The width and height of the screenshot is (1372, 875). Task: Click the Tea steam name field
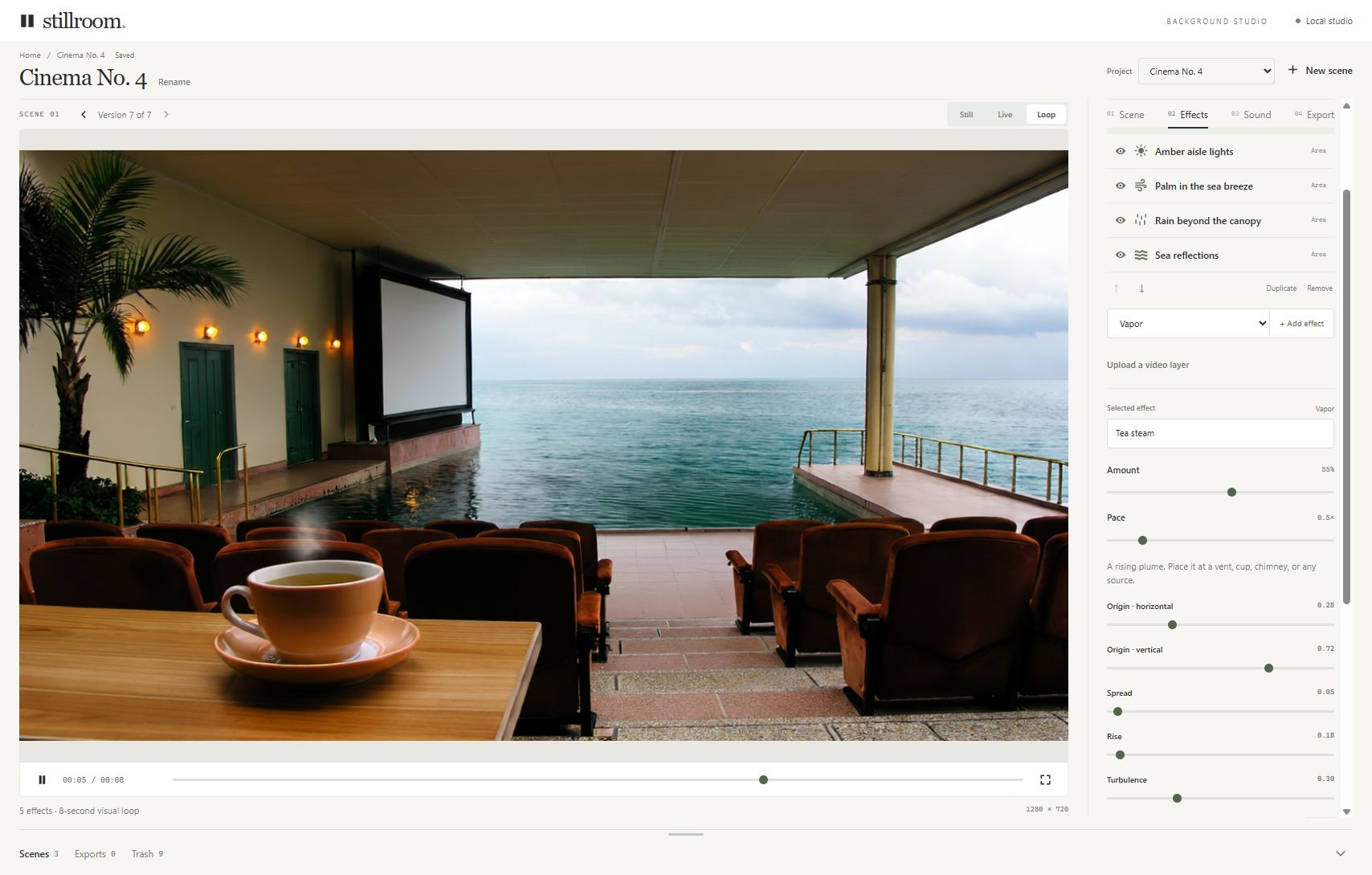click(x=1220, y=433)
